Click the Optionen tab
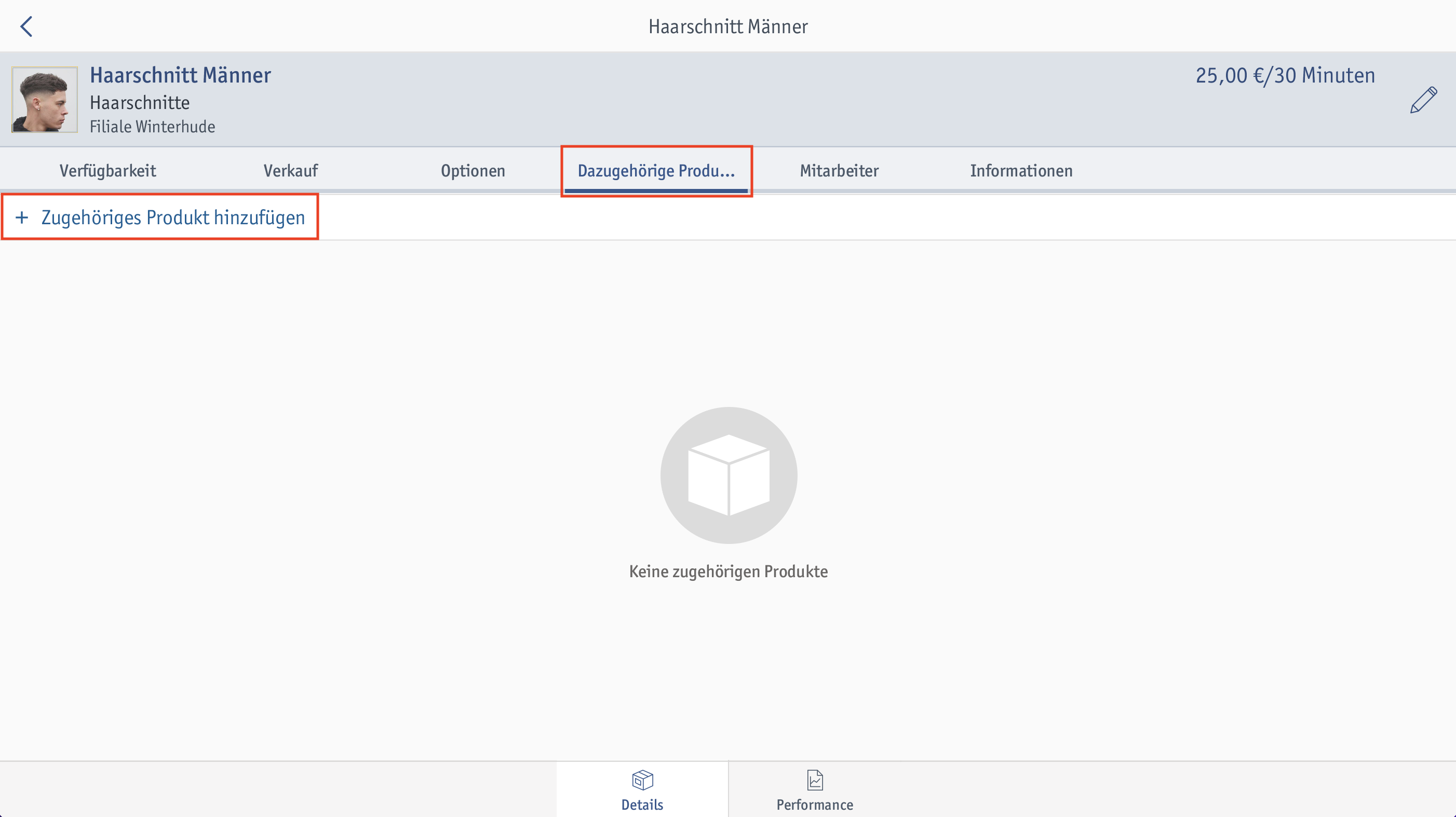This screenshot has width=1456, height=817. click(473, 170)
